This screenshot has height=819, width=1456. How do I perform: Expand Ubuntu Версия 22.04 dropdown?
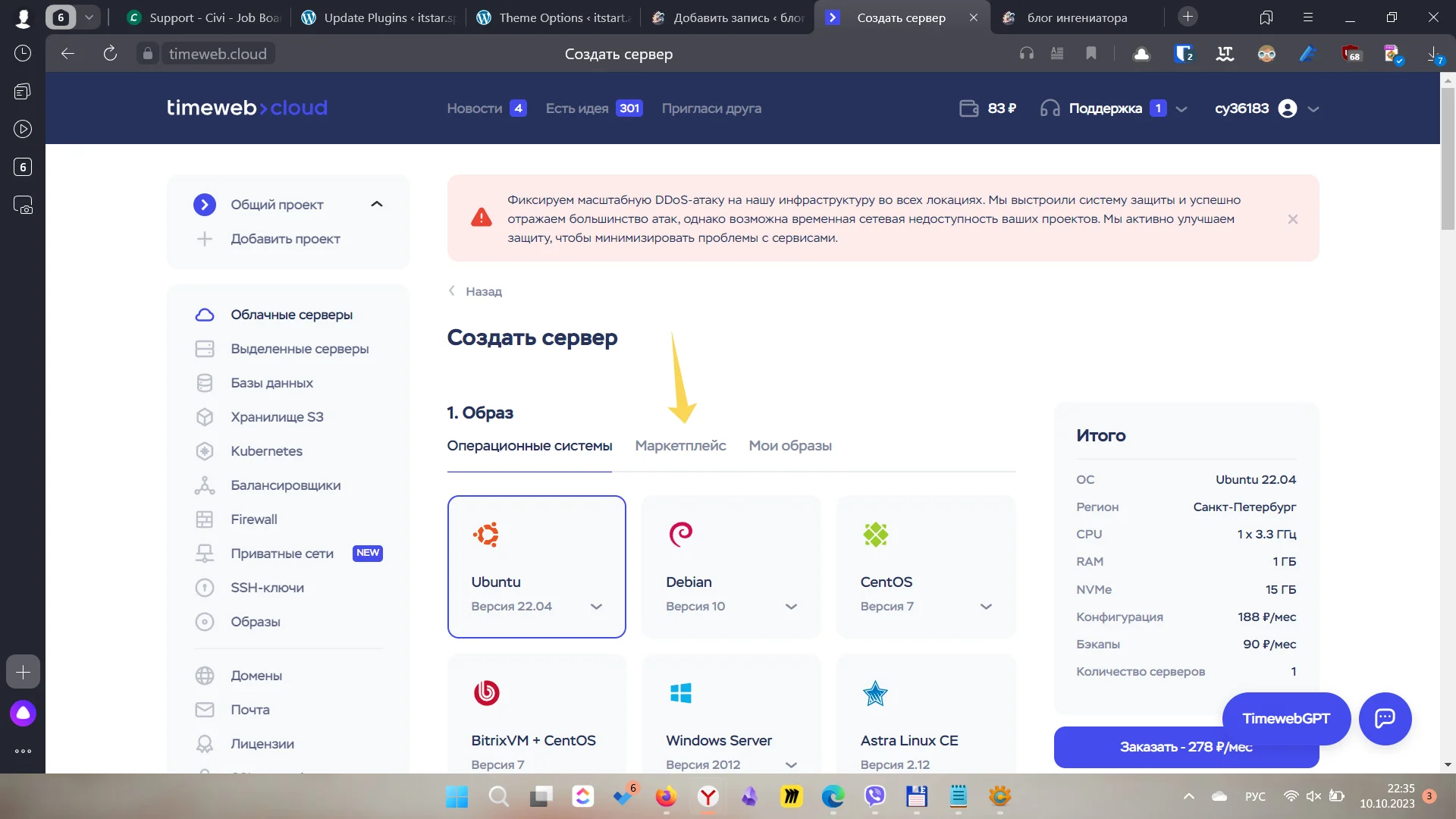(596, 607)
